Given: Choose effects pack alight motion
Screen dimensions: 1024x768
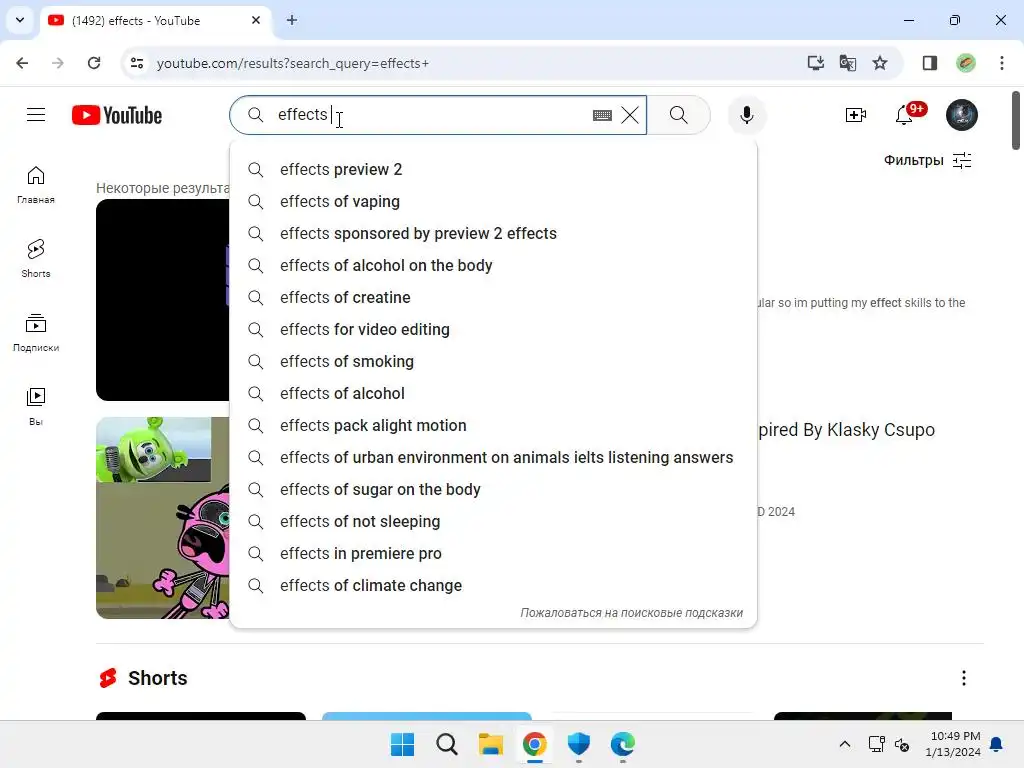Looking at the screenshot, I should point(493,425).
